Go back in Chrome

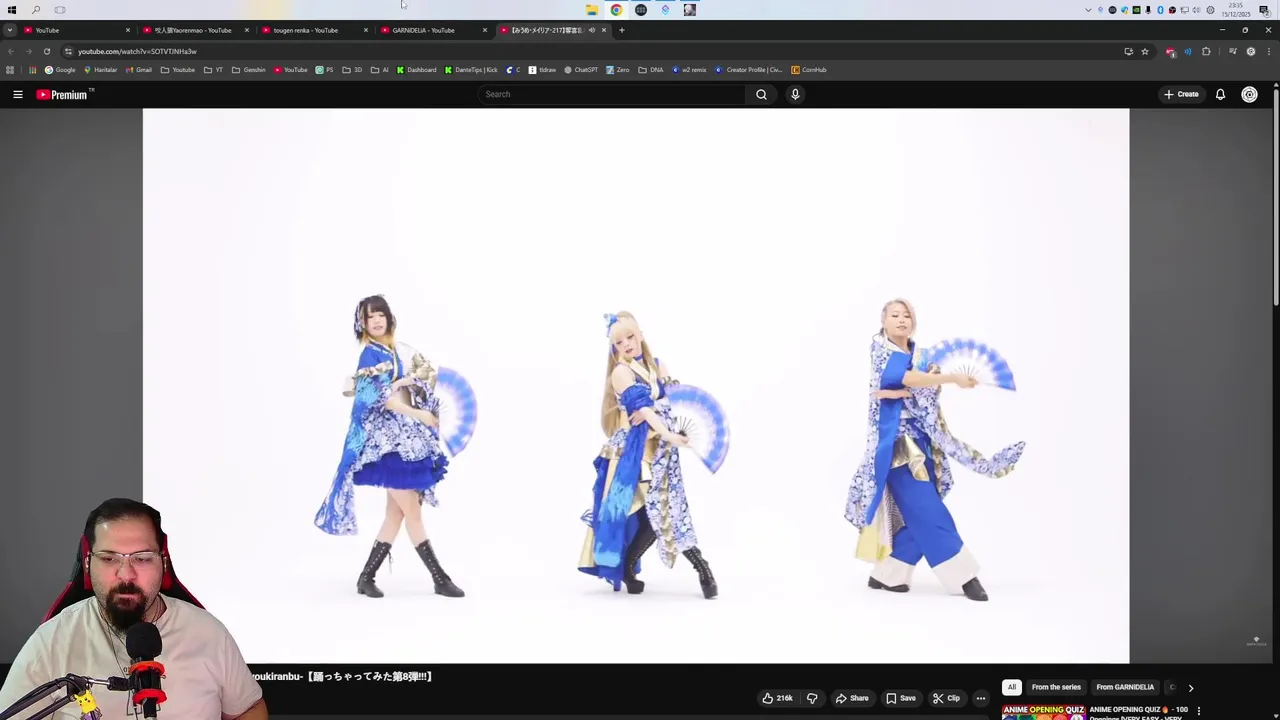11,51
